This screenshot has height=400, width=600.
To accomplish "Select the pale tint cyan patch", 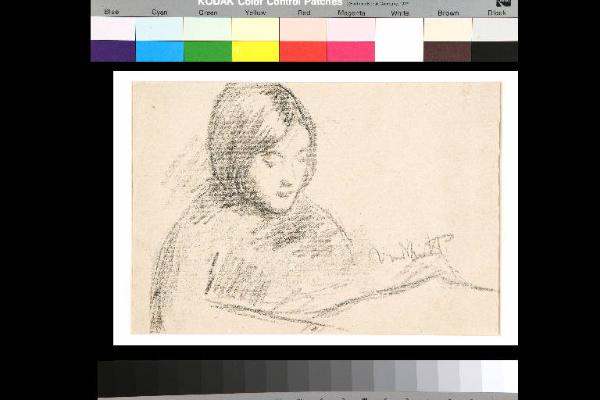I will (159, 29).
